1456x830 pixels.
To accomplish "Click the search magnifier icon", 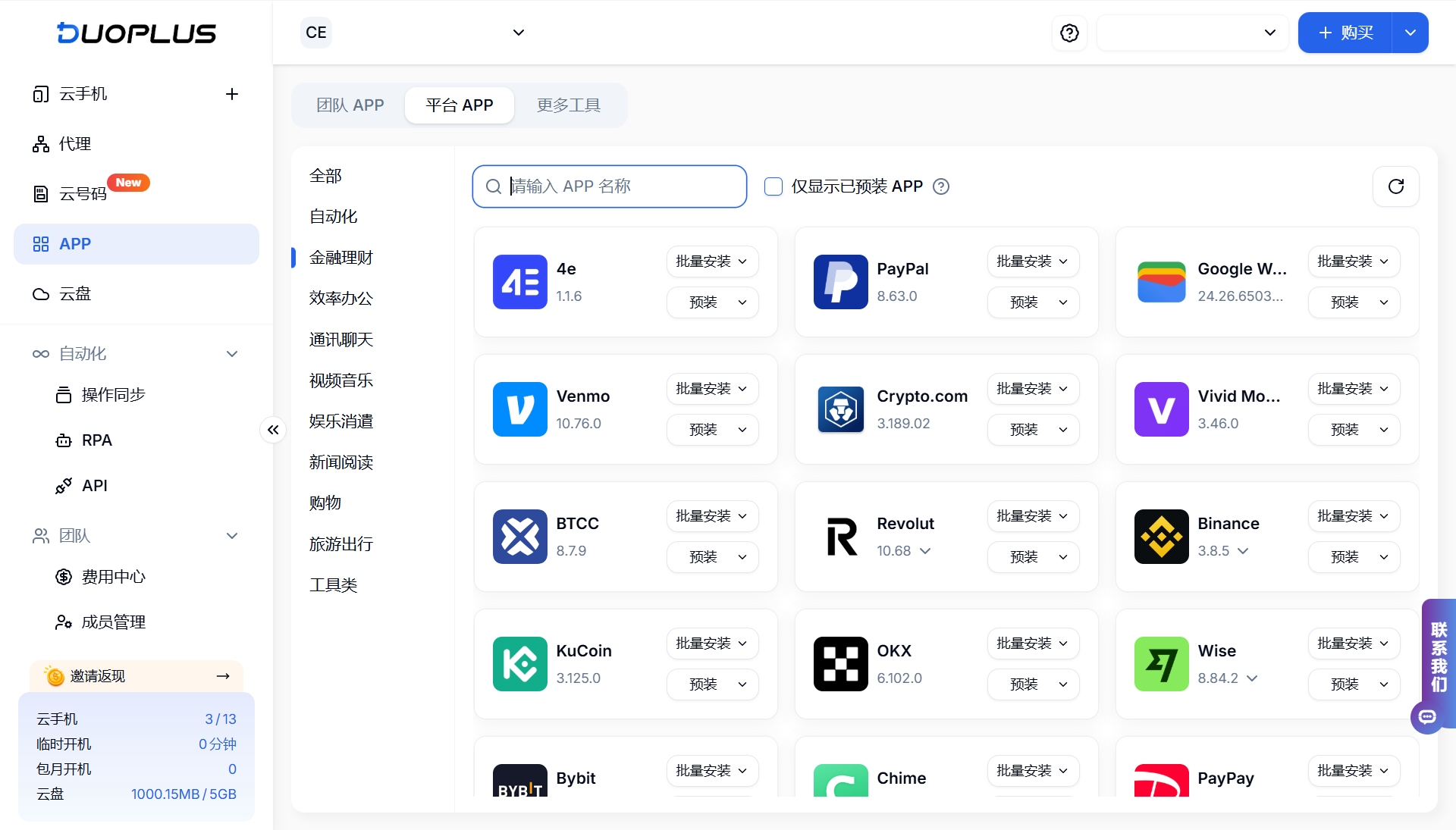I will [x=493, y=186].
